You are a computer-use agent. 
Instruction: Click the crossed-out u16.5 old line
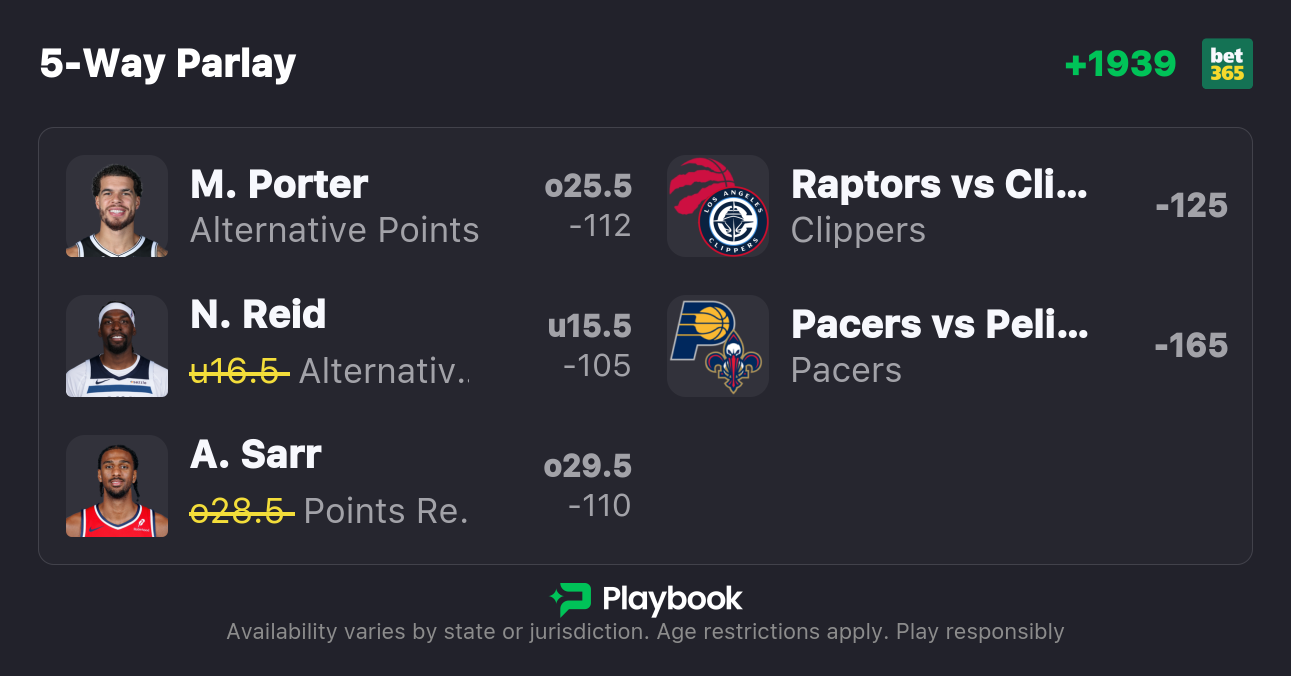pyautogui.click(x=239, y=371)
